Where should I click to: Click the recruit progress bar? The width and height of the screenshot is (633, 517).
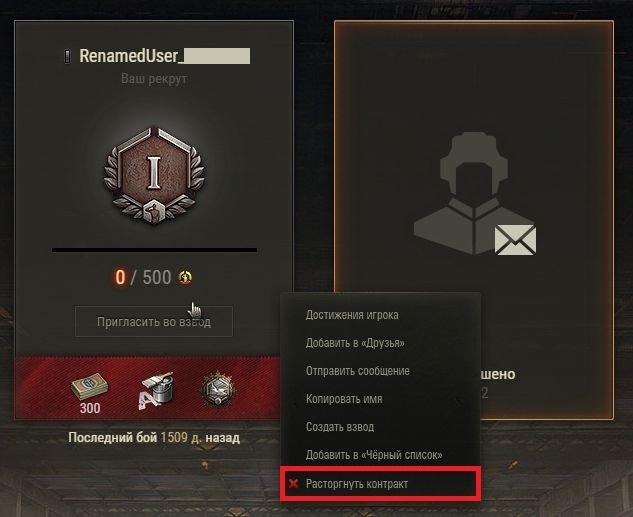(x=154, y=250)
